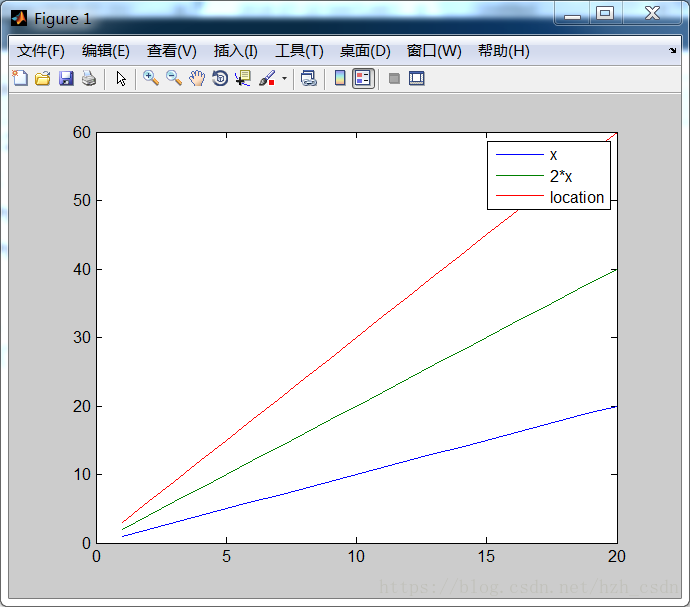Click the y-axis label 40
The image size is (690, 607).
[82, 269]
